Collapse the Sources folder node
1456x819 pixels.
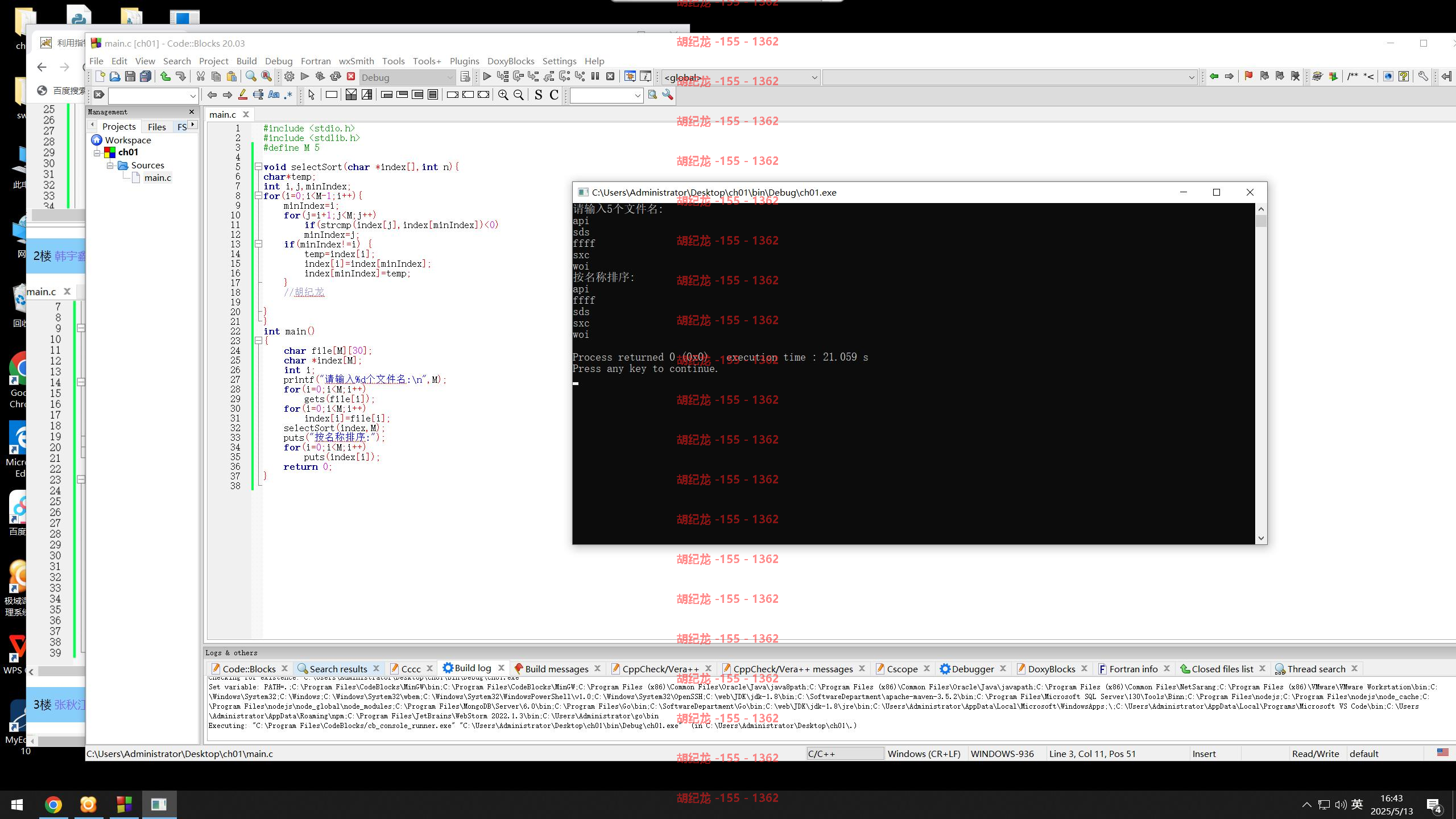click(110, 166)
